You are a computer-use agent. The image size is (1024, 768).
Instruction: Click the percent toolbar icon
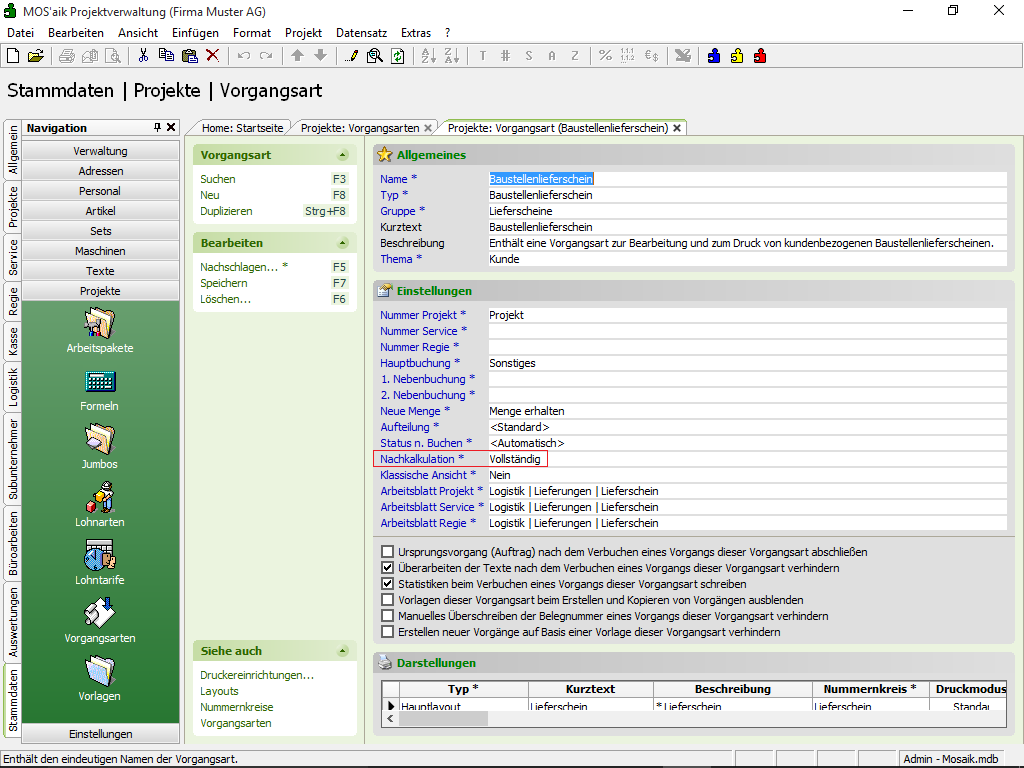tap(605, 56)
